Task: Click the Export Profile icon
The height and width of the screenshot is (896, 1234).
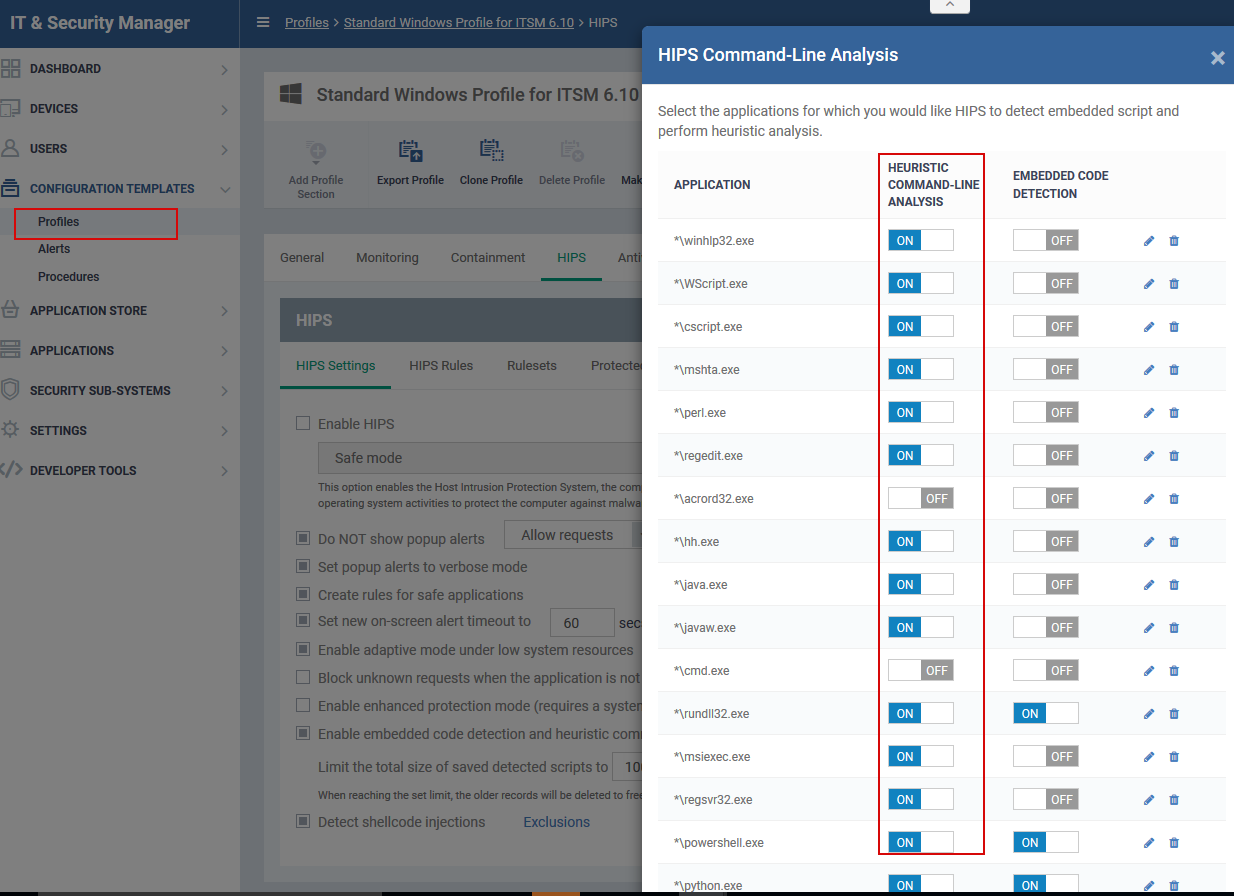Action: 410,151
